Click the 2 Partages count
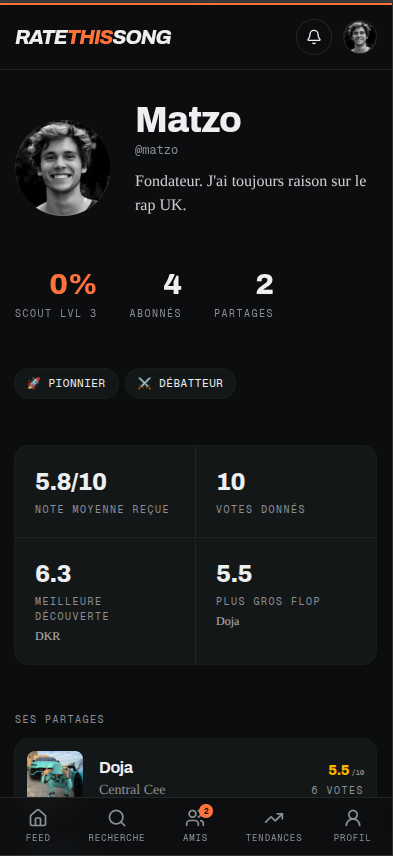 [x=243, y=295]
